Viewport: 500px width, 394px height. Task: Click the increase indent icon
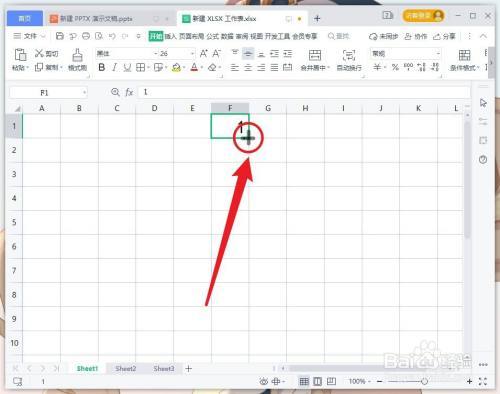[288, 53]
